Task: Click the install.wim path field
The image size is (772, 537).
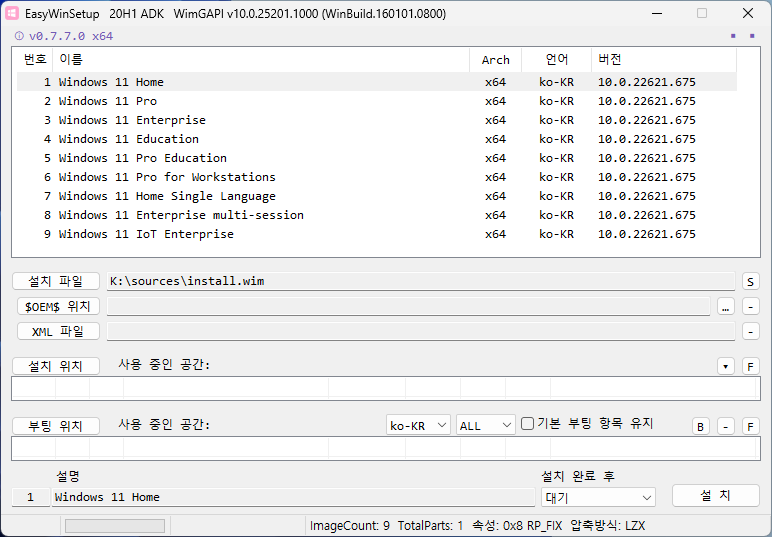Action: click(x=421, y=282)
